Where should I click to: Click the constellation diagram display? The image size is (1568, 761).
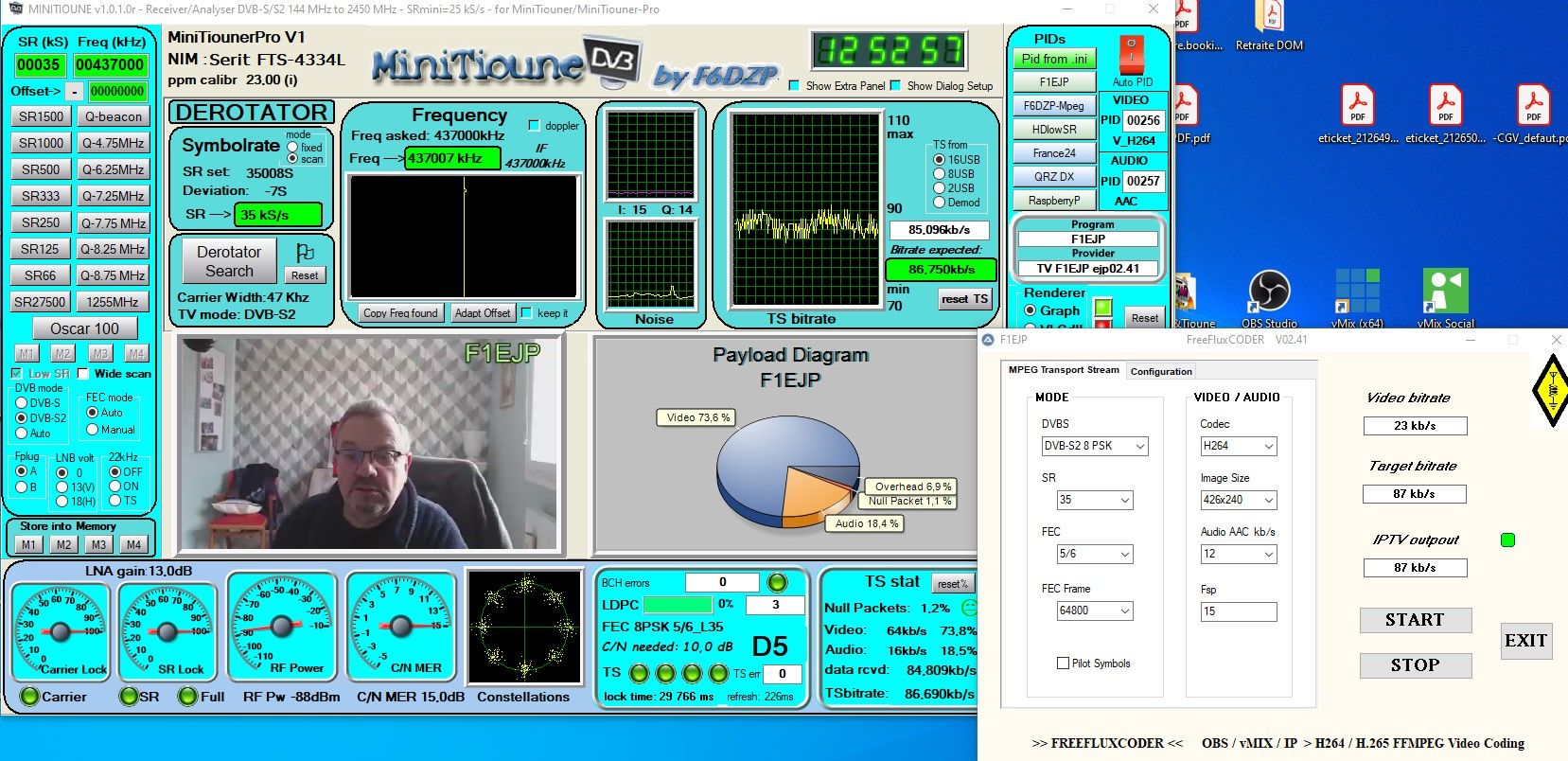click(x=524, y=625)
